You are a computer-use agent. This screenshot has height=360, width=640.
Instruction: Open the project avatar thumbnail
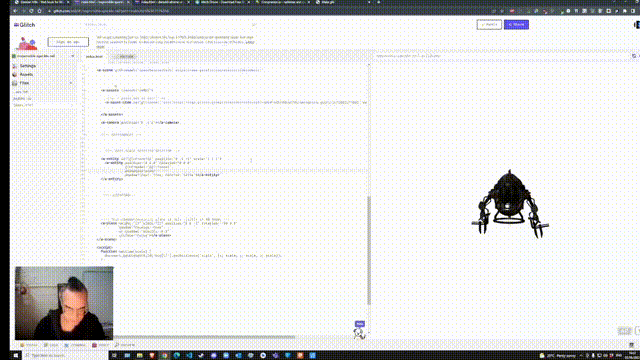point(27,42)
